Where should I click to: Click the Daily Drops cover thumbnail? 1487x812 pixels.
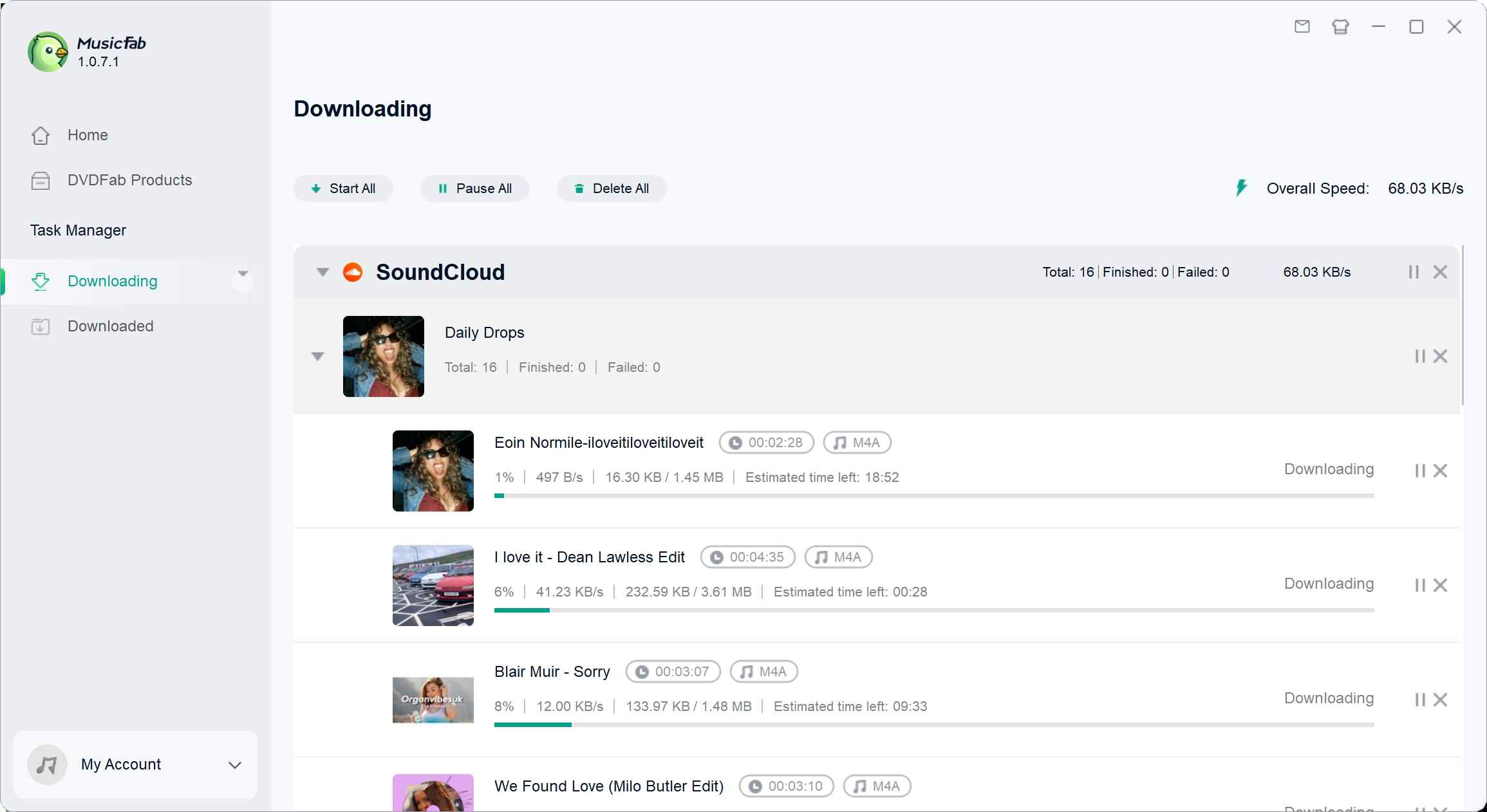pos(384,356)
